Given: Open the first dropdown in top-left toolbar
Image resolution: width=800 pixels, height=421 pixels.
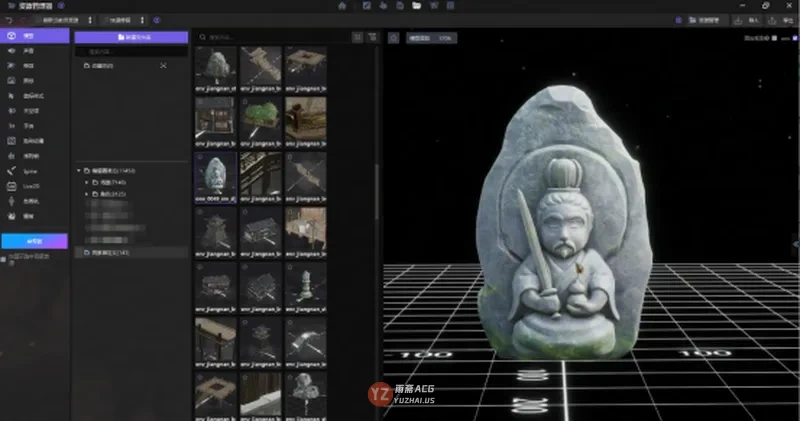Looking at the screenshot, I should (65, 20).
